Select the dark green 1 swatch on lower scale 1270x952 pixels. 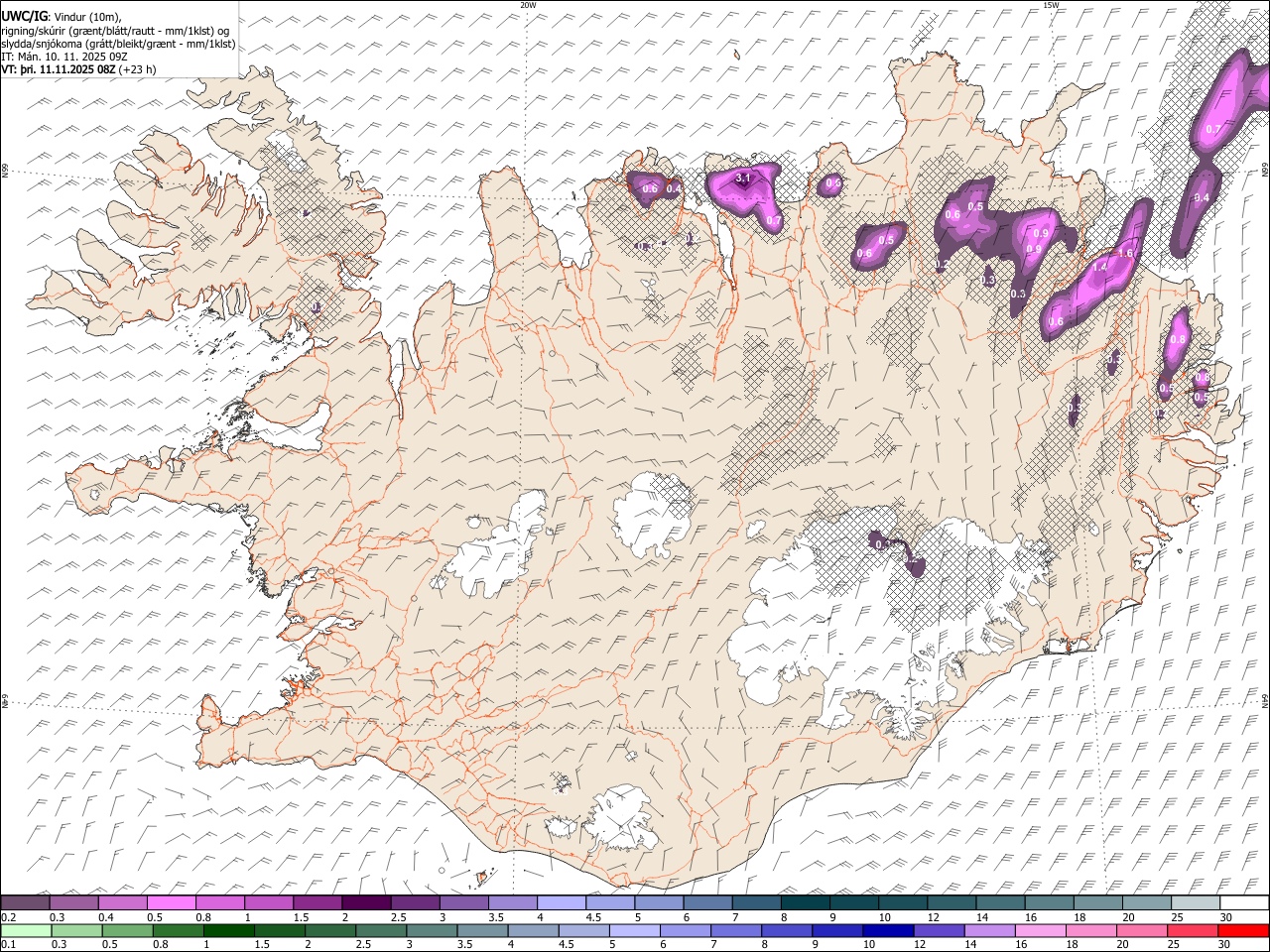[x=229, y=930]
